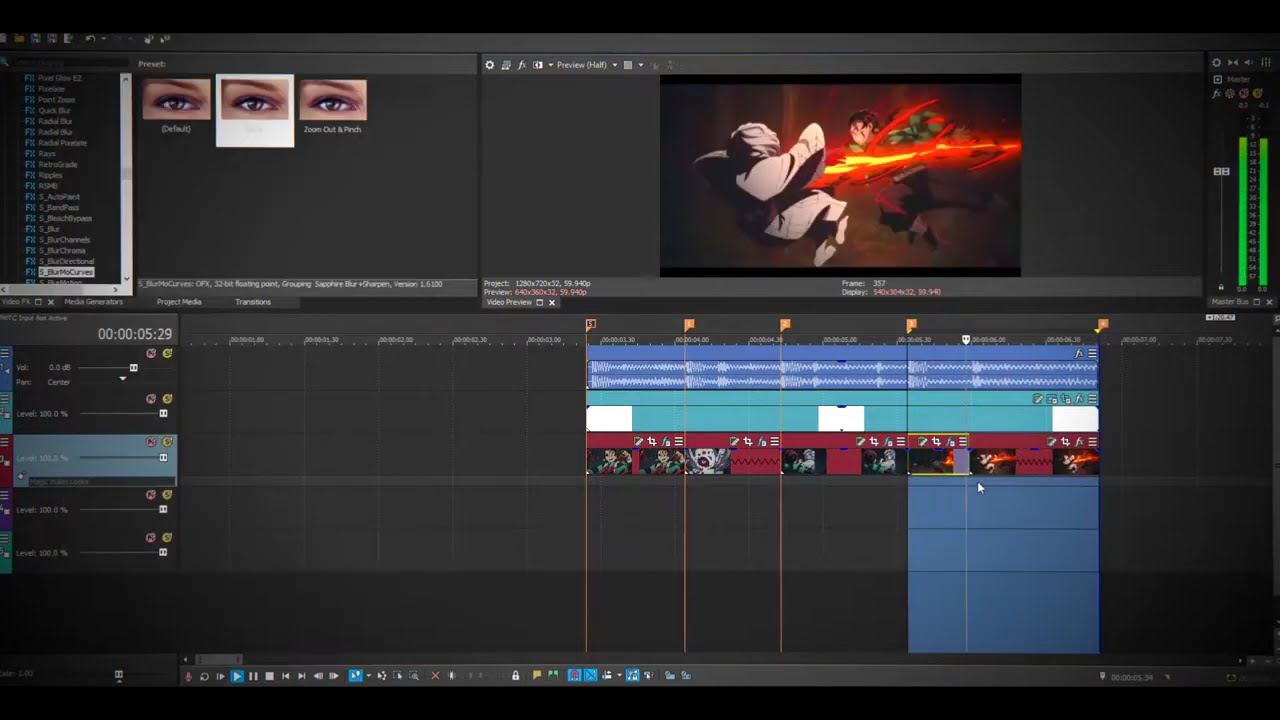The height and width of the screenshot is (720, 1280).
Task: Click the preview Overlays grid icon
Action: coord(628,65)
